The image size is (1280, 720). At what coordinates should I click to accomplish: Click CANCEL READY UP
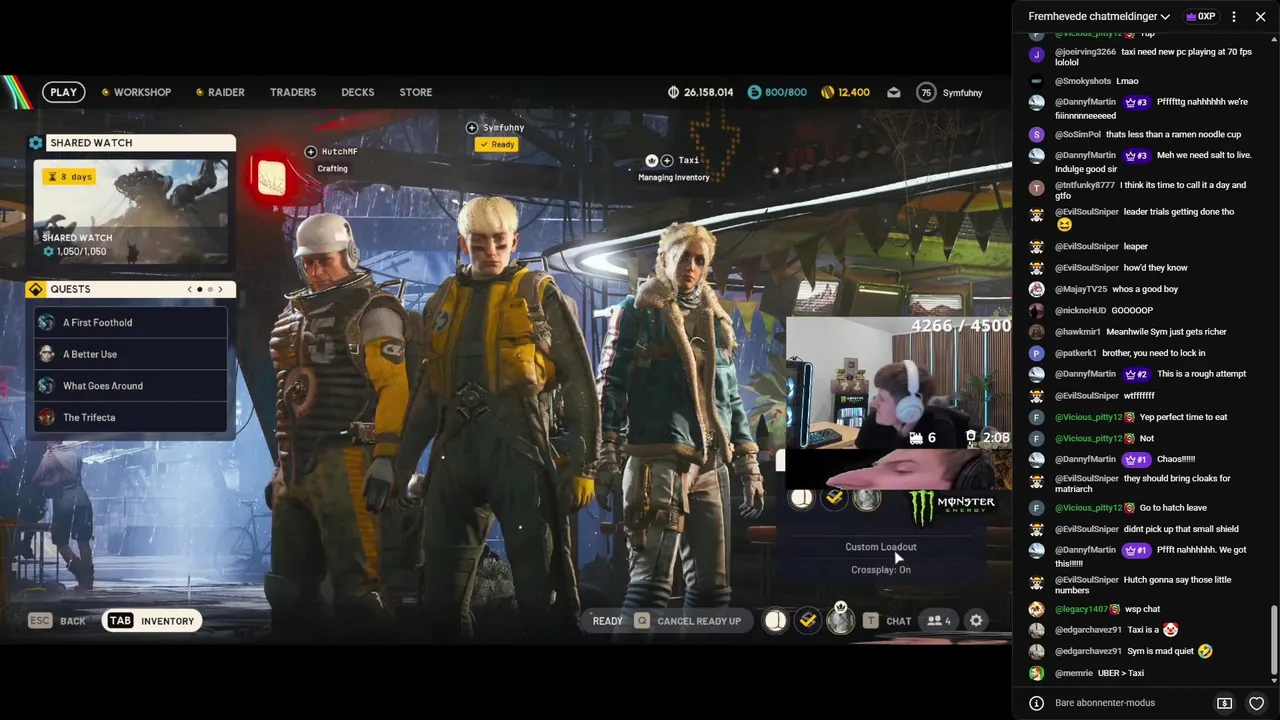click(x=688, y=621)
